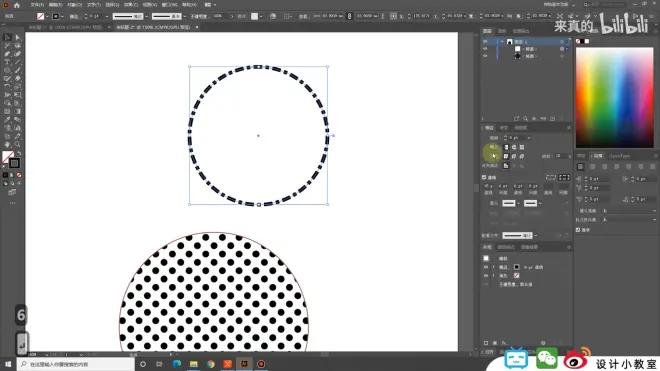Choose Round join corner option
The width and height of the screenshot is (660, 371).
(x=514, y=156)
